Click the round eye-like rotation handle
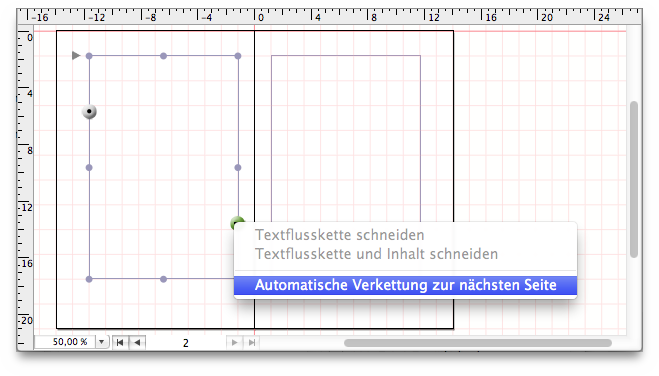659x376 pixels. click(x=89, y=112)
